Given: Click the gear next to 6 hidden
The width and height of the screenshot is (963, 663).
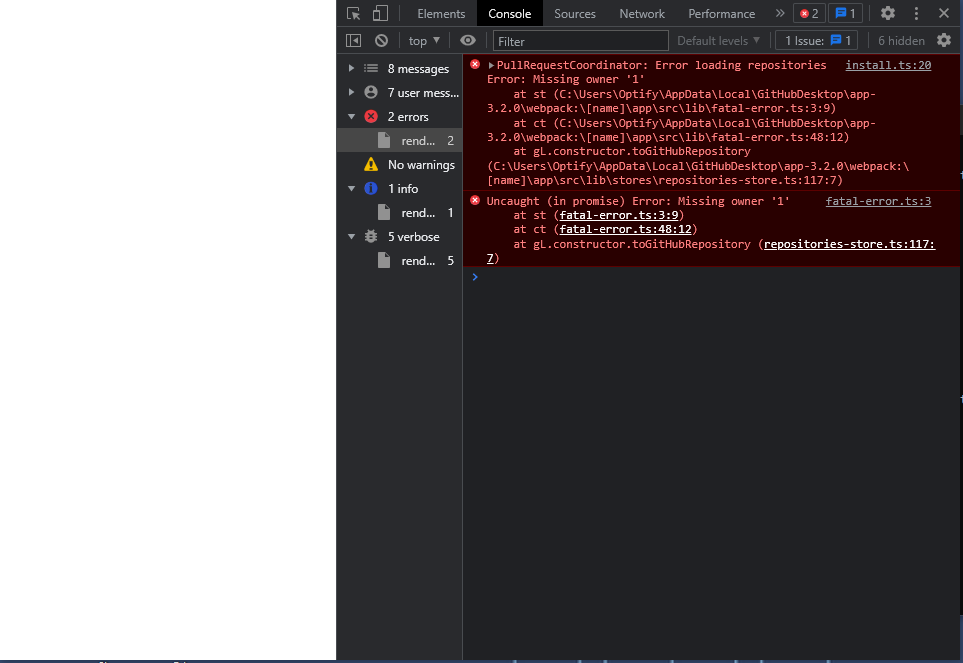Looking at the screenshot, I should pyautogui.click(x=943, y=40).
